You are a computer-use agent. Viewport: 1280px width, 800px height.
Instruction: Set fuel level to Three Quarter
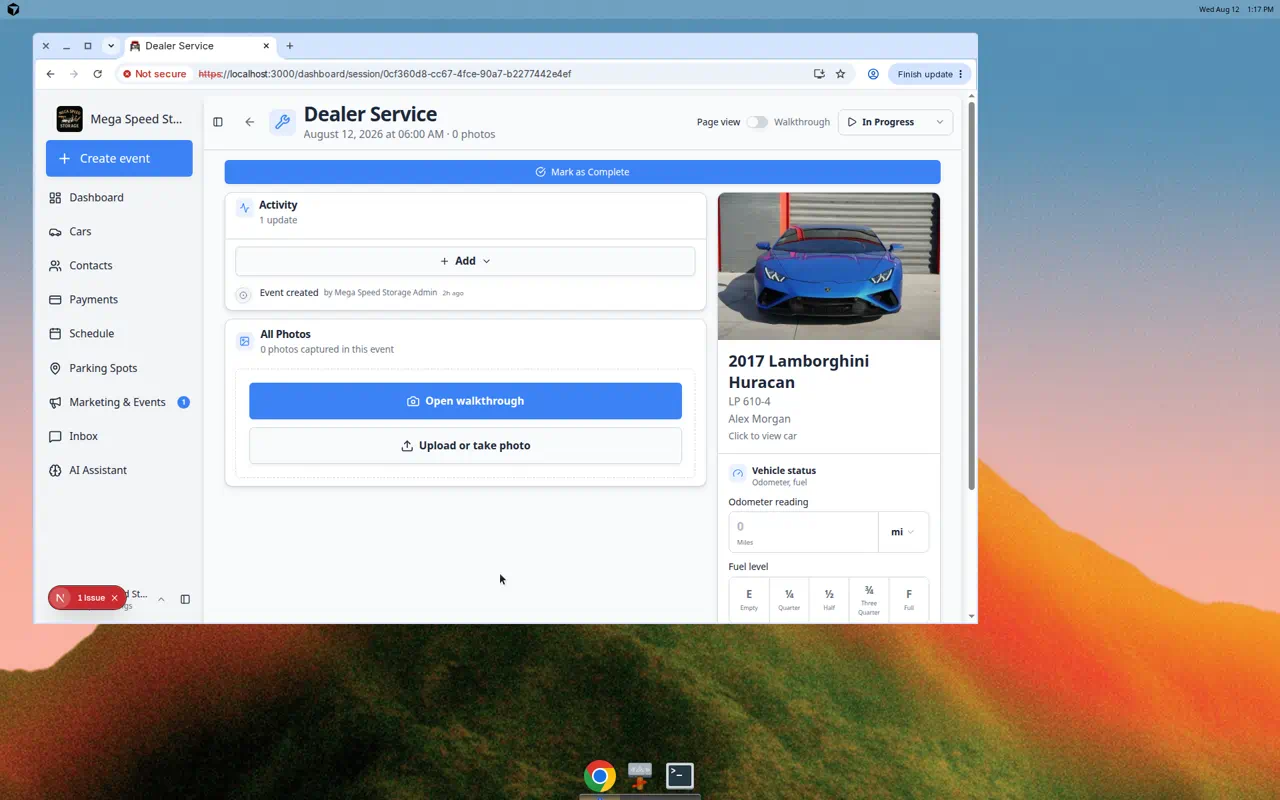click(869, 600)
